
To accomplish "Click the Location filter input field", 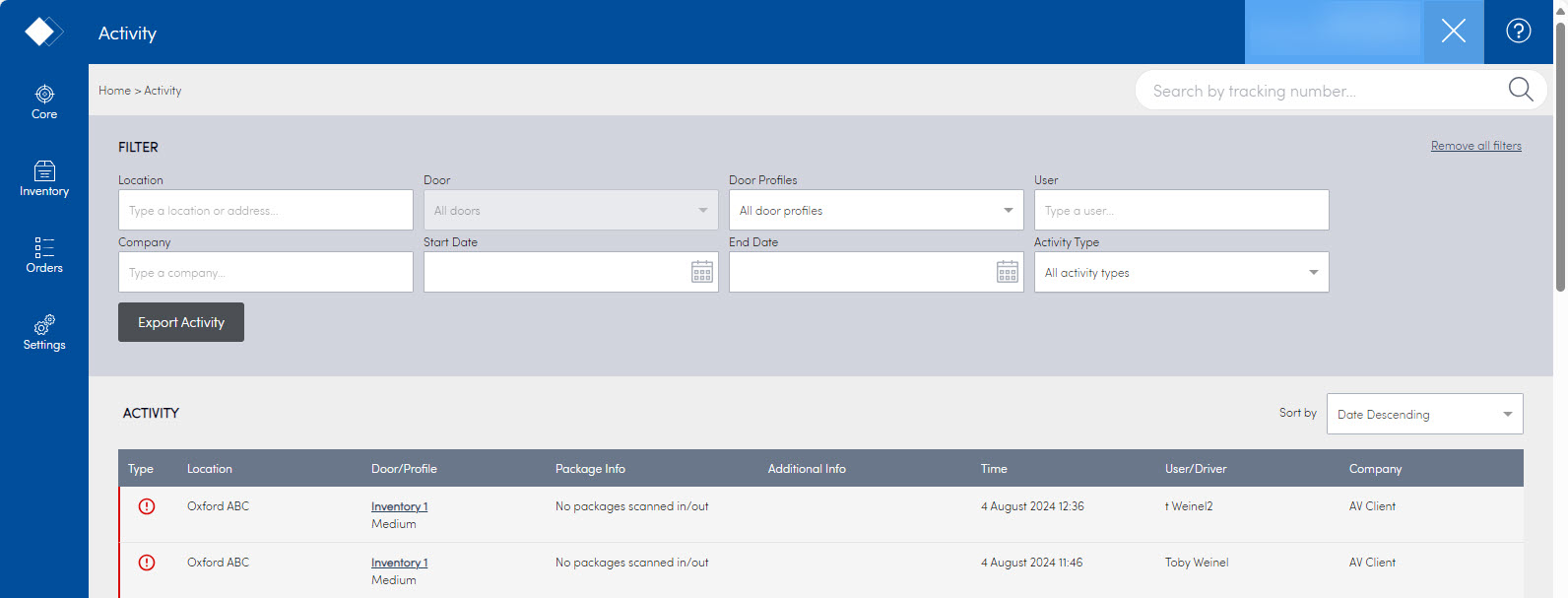I will coord(265,211).
